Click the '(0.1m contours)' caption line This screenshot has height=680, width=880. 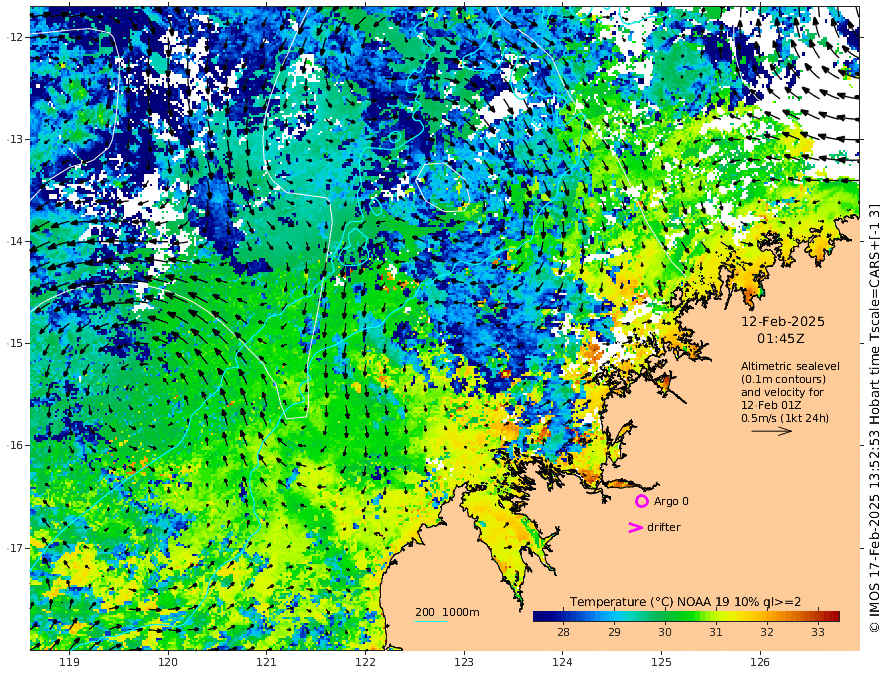pyautogui.click(x=783, y=379)
